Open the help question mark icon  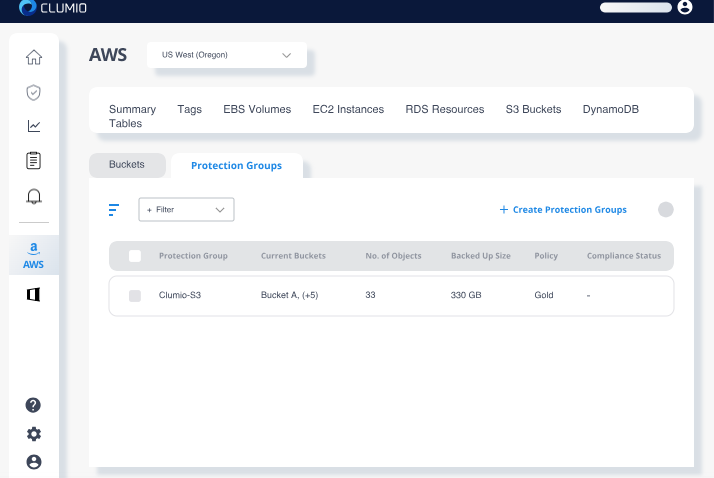pos(33,405)
